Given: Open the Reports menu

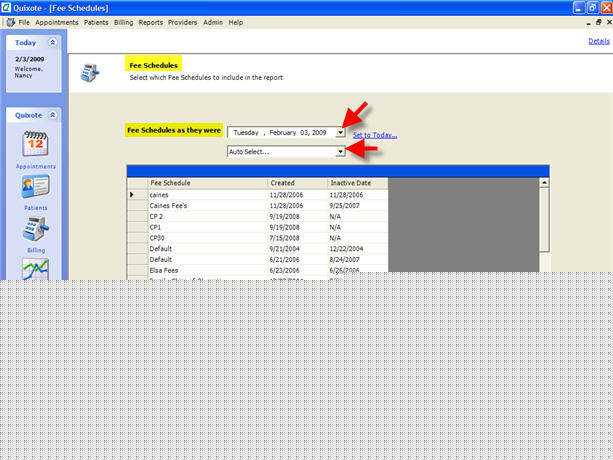Looking at the screenshot, I should click(x=151, y=22).
